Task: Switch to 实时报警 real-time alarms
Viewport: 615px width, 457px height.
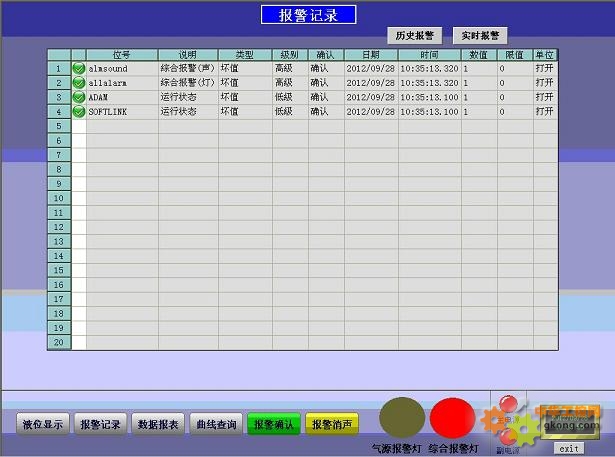Action: (x=480, y=36)
